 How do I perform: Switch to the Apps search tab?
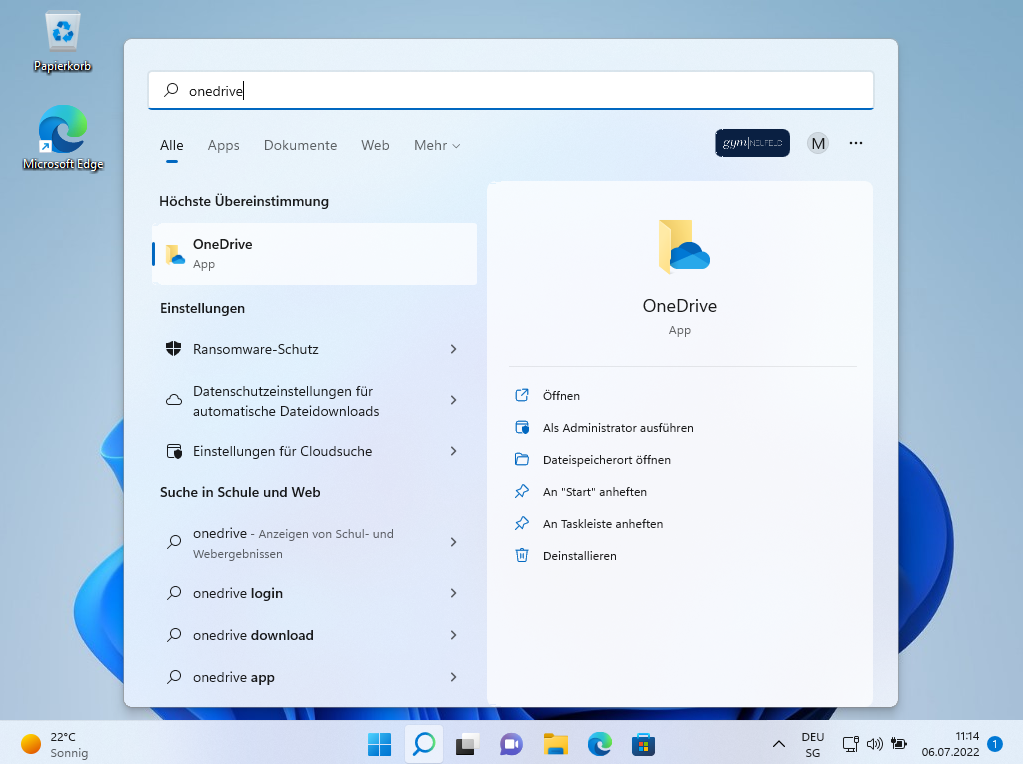click(x=223, y=145)
